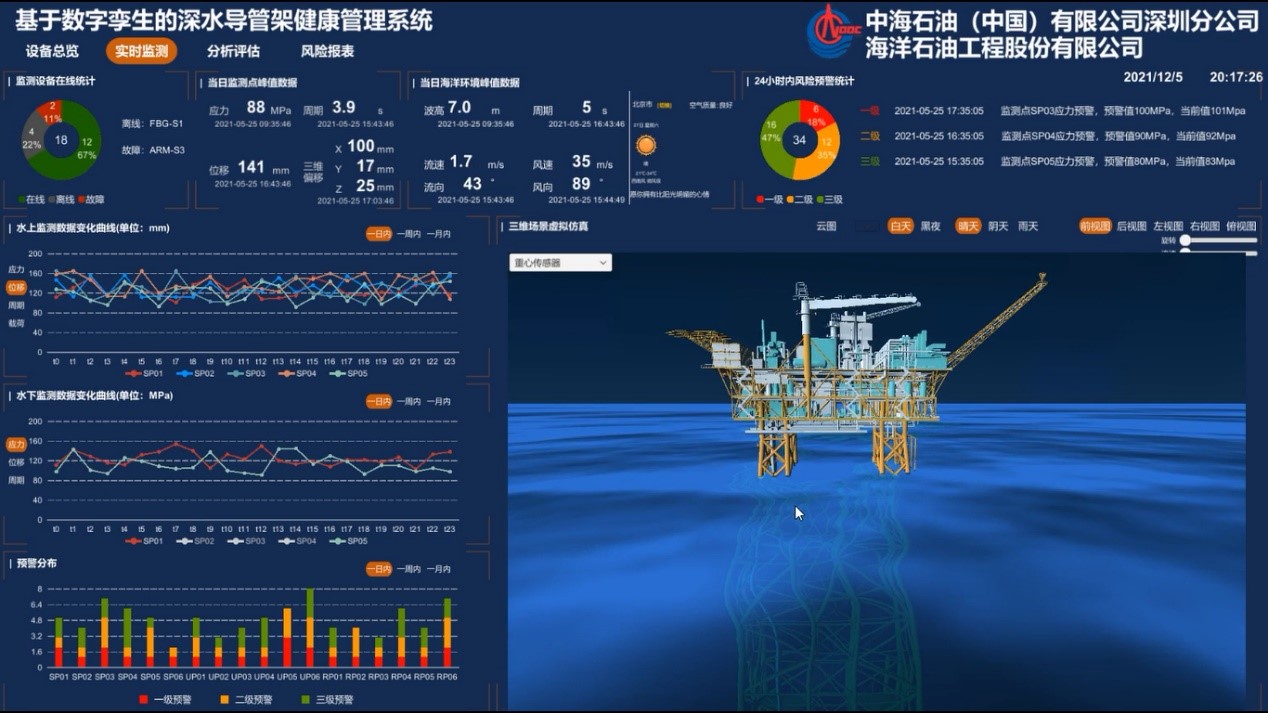Click the sun weather icon for Beijing forecast

646,146
